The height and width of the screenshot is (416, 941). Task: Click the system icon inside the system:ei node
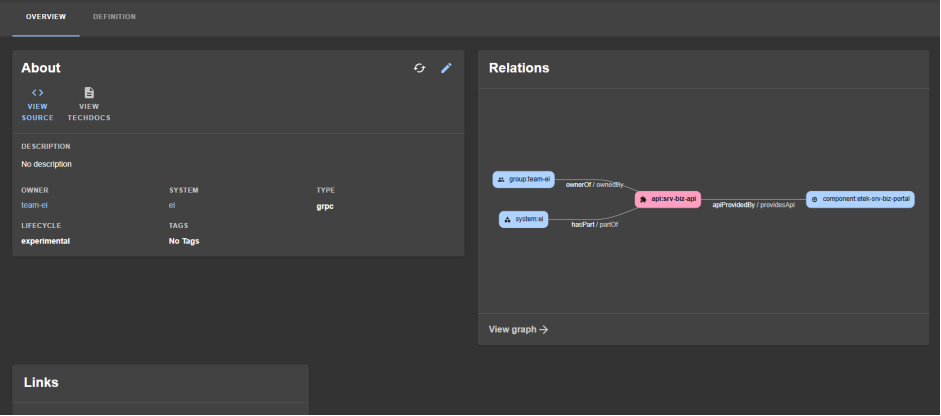[507, 220]
